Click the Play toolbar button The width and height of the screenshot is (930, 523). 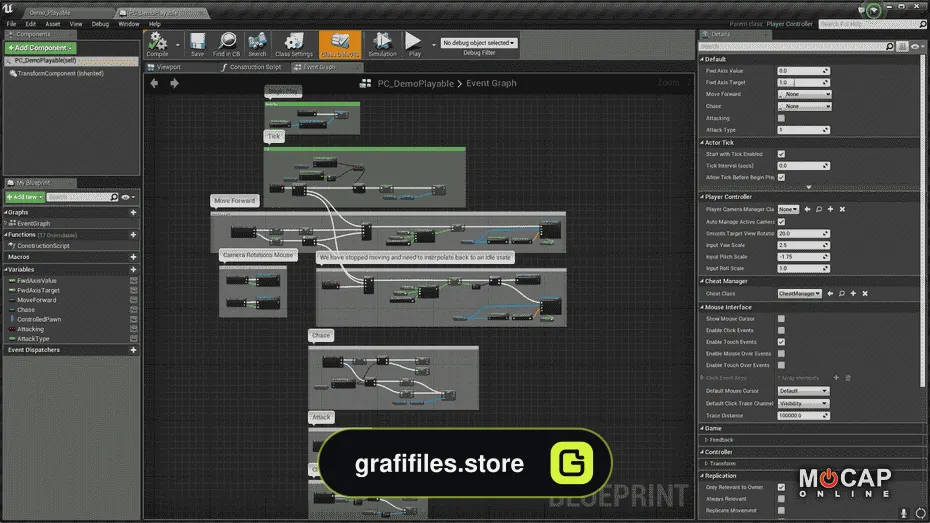coord(414,45)
